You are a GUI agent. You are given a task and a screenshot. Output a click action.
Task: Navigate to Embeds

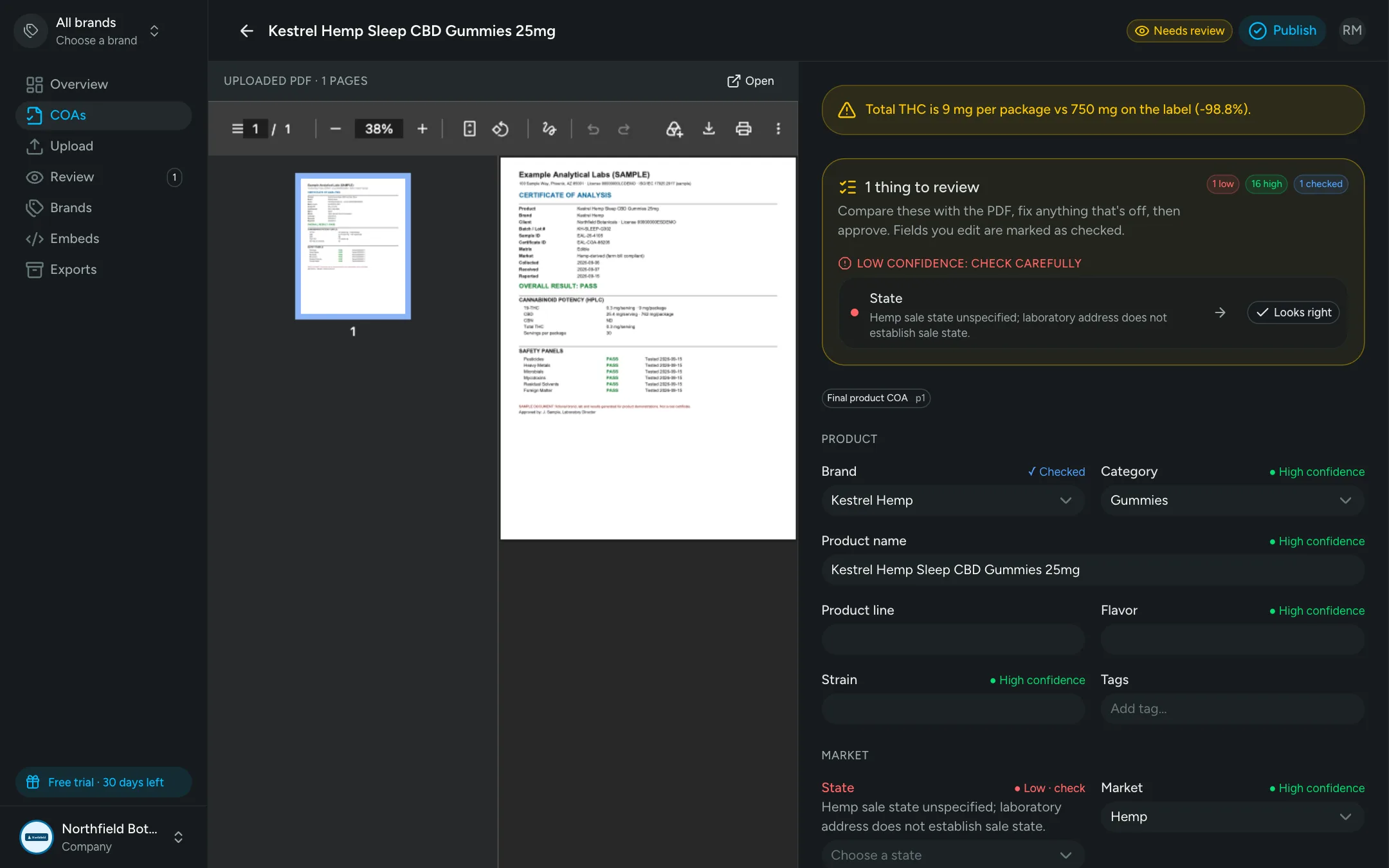(x=104, y=239)
